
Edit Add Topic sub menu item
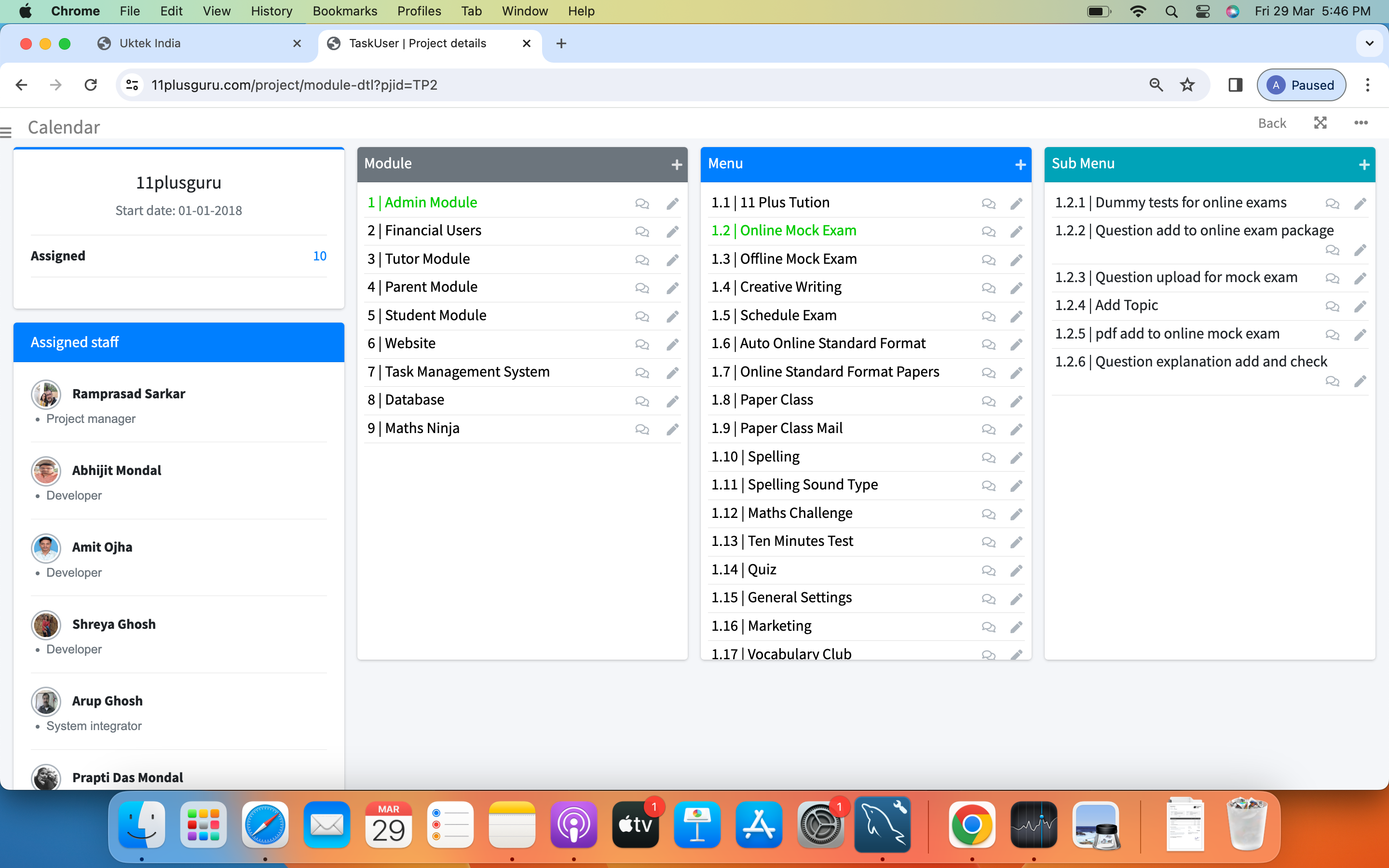tap(1360, 307)
